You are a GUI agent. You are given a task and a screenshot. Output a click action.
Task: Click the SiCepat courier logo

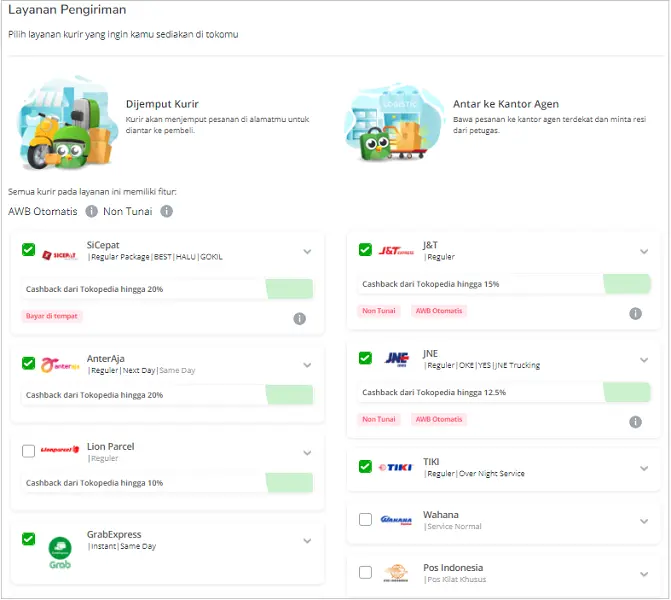pos(60,254)
